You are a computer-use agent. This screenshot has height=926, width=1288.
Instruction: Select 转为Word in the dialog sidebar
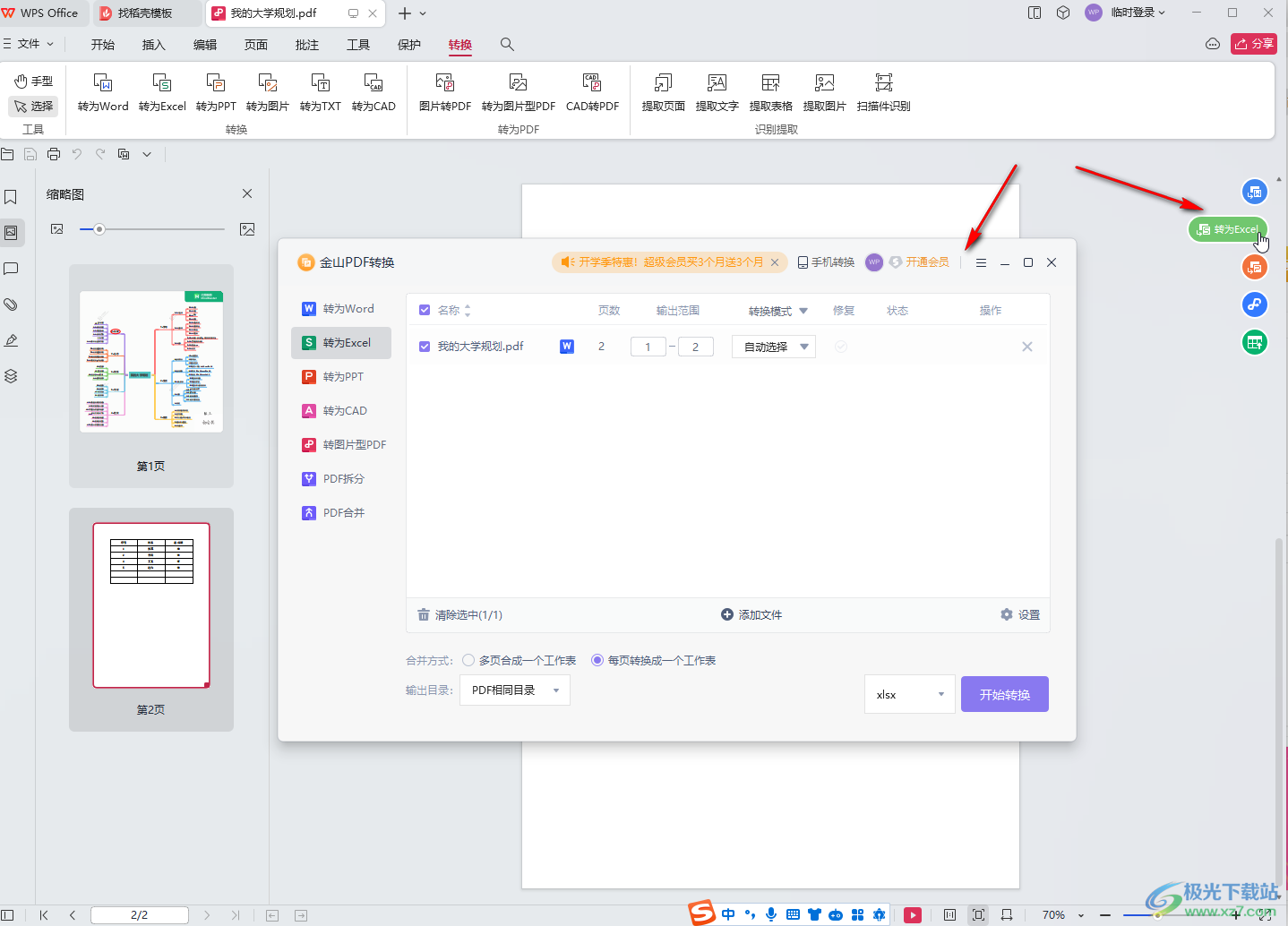[341, 308]
